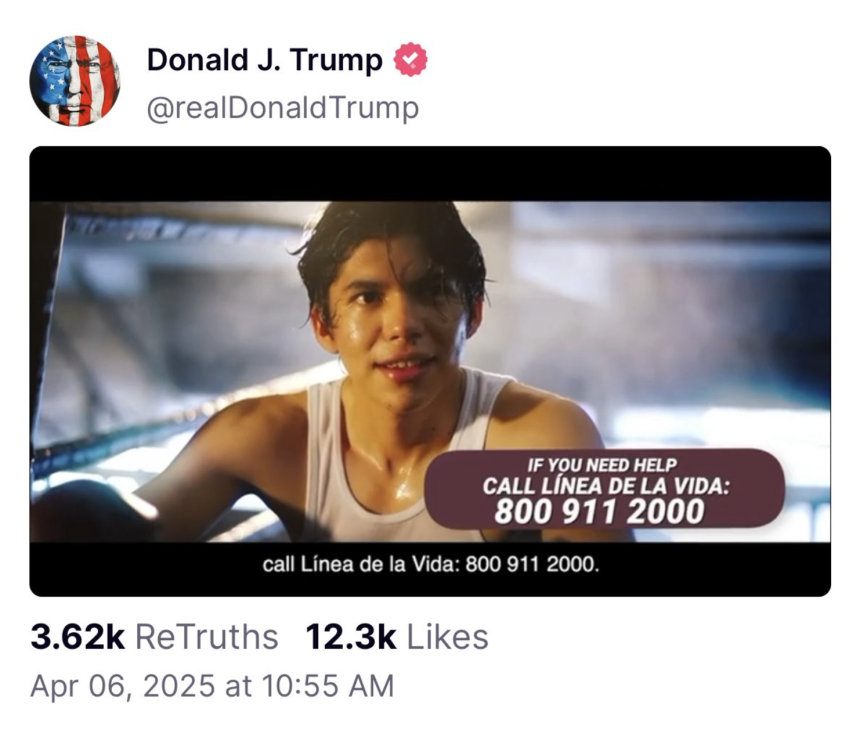
Task: Show who is under the Likes label
Action: (447, 637)
